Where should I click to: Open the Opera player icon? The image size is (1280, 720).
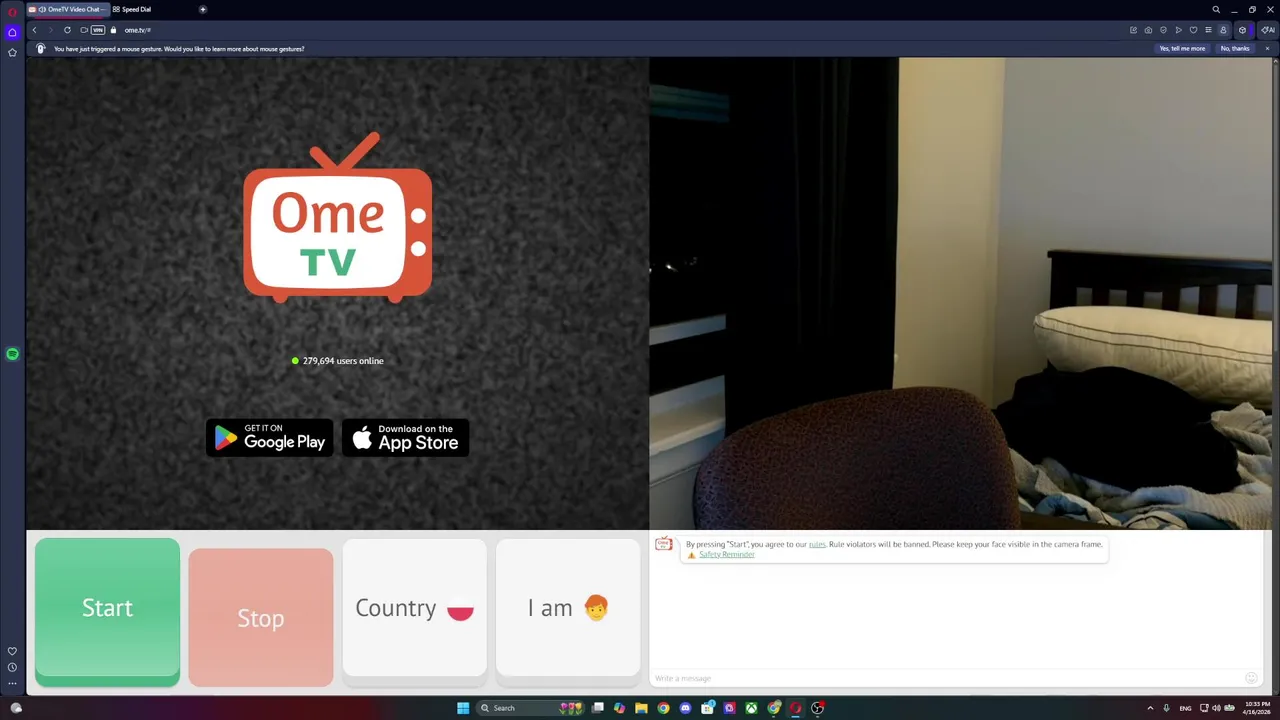point(1178,30)
